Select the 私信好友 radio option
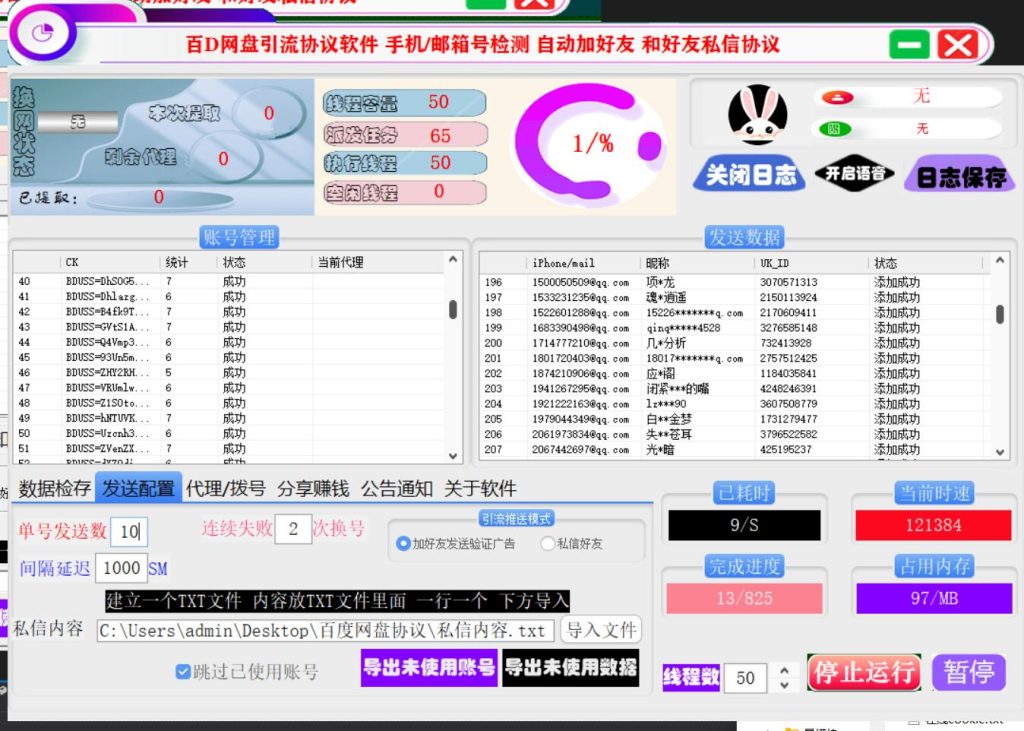 tap(547, 544)
